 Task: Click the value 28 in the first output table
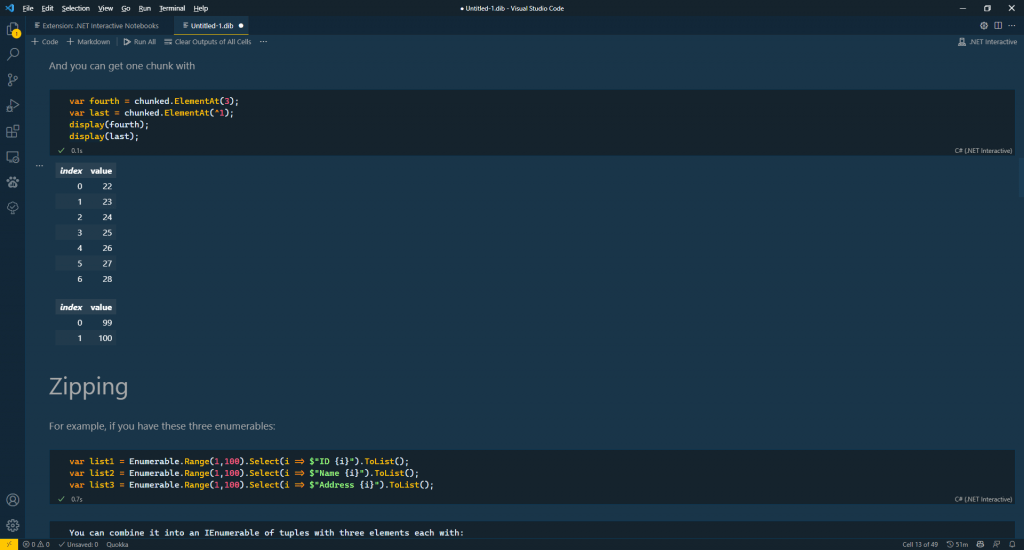coord(107,279)
